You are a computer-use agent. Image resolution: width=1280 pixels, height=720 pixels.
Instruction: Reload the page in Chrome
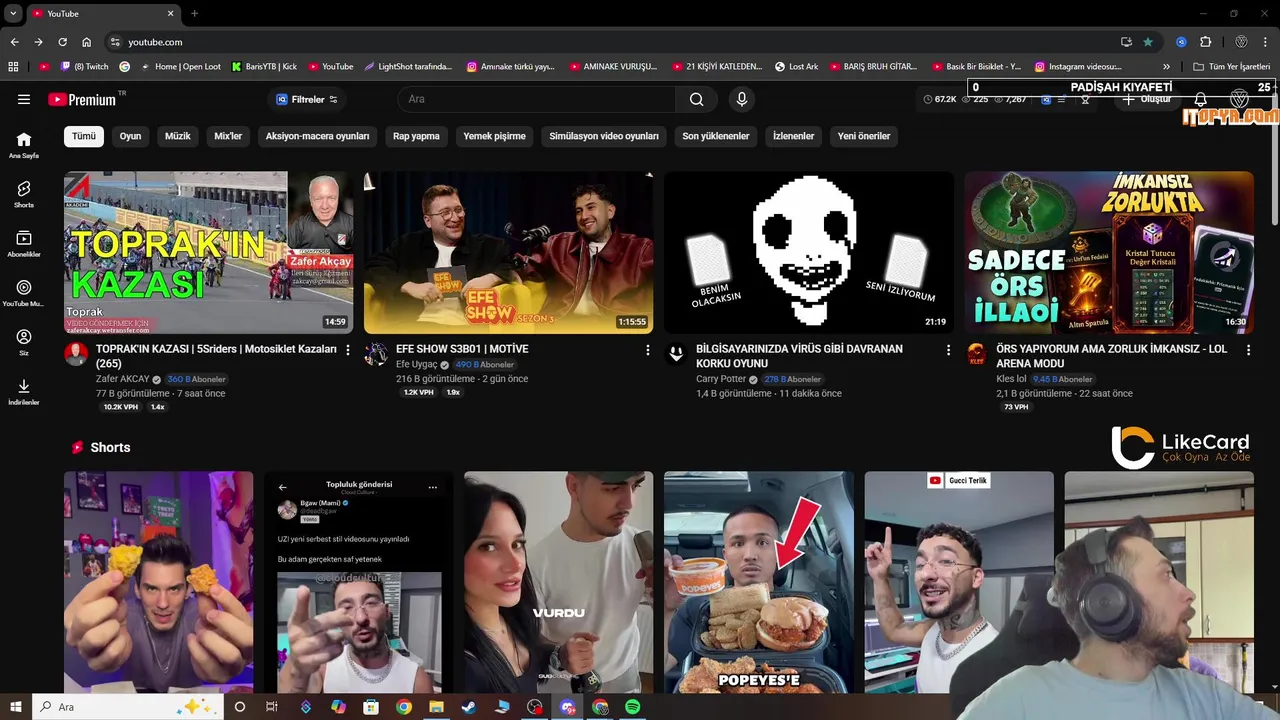click(62, 42)
